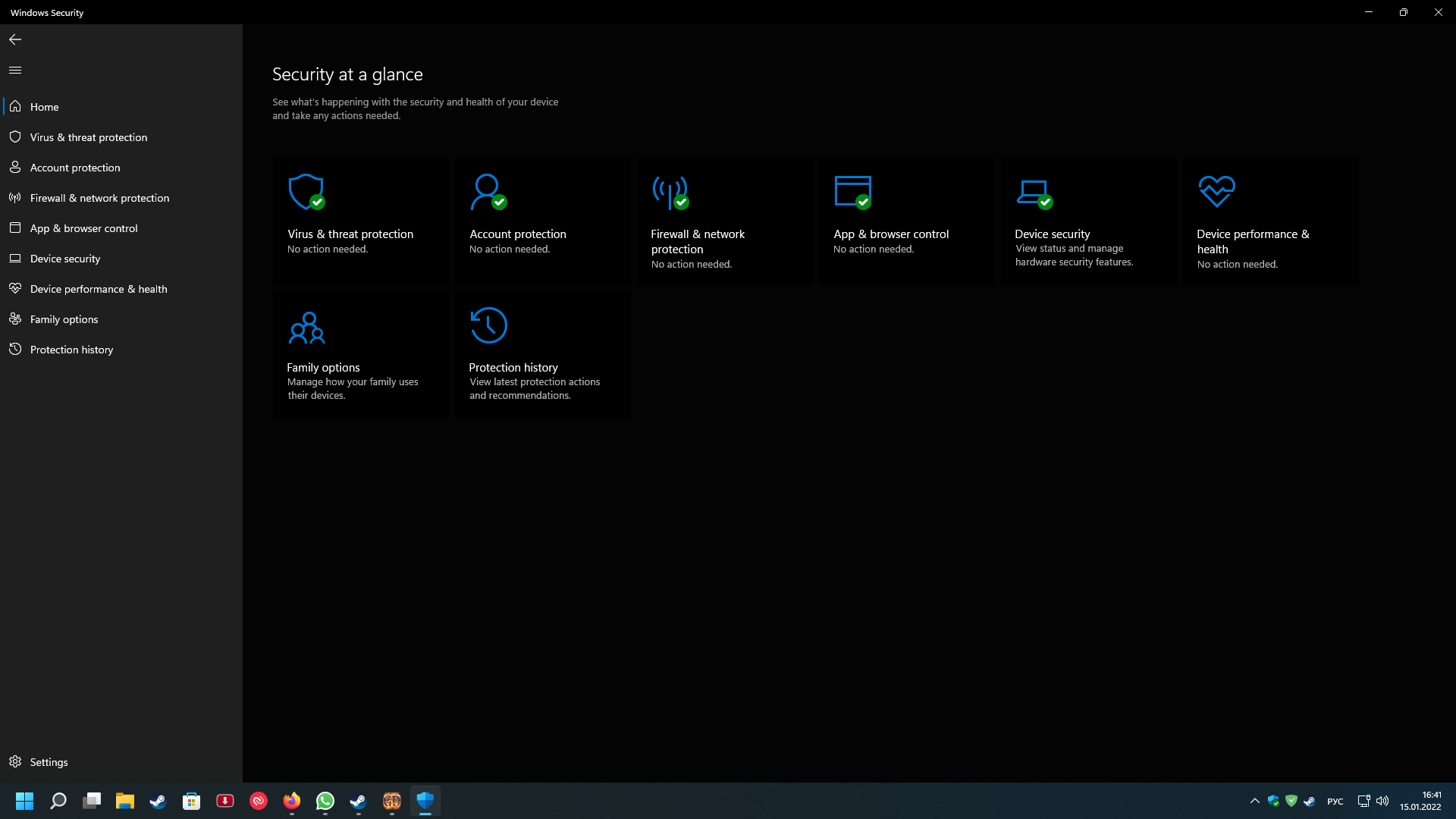1456x819 pixels.
Task: Open Protection history from the sidebar
Action: pyautogui.click(x=121, y=350)
